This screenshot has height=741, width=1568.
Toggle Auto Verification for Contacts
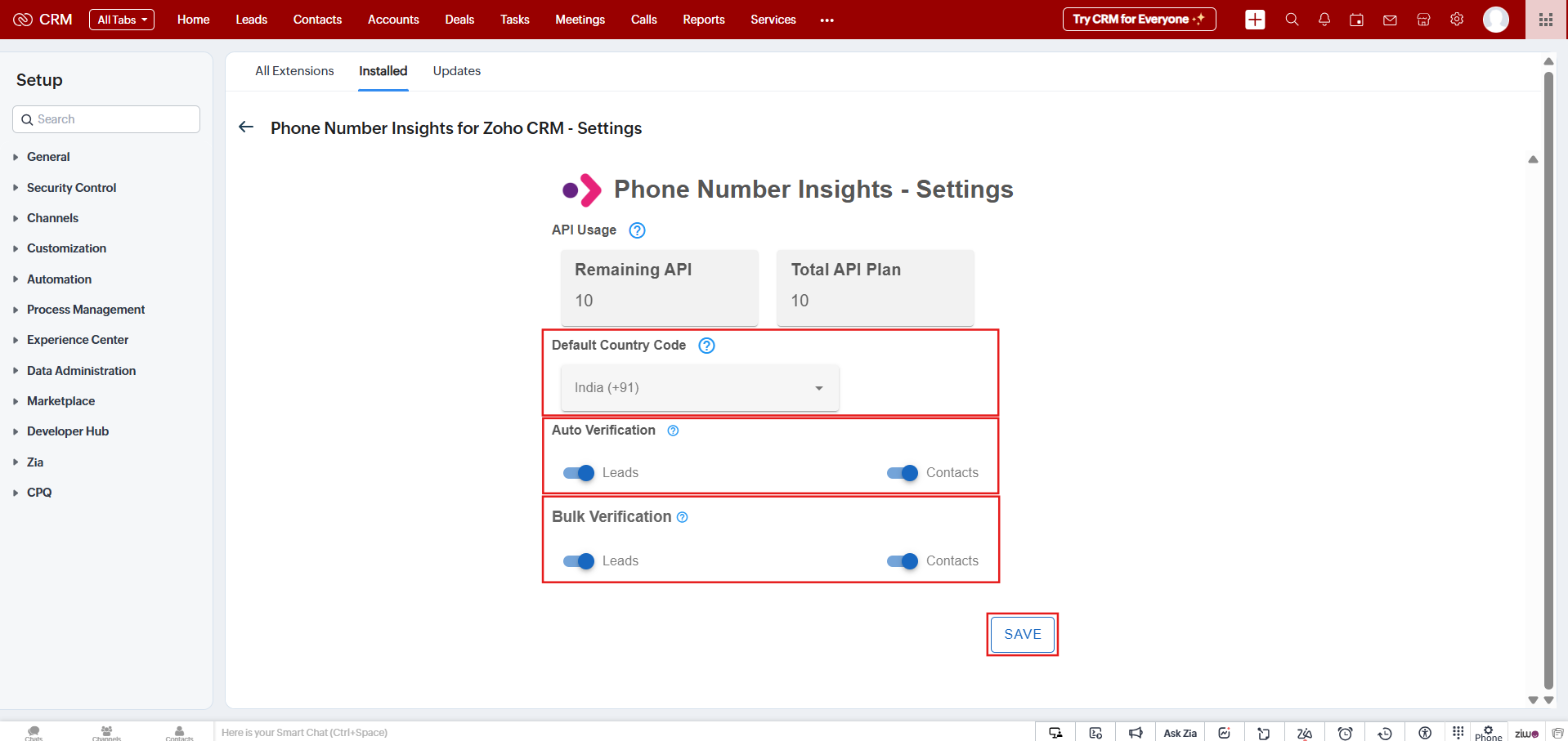coord(903,473)
